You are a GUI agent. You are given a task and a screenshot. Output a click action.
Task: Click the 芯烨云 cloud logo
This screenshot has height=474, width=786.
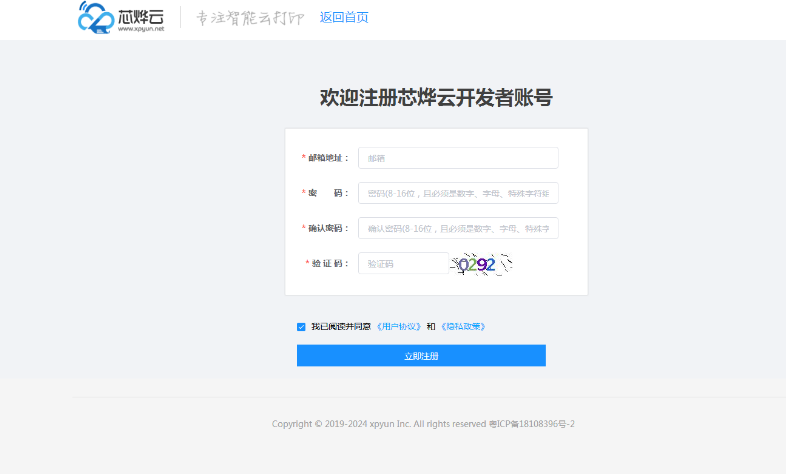pos(121,18)
